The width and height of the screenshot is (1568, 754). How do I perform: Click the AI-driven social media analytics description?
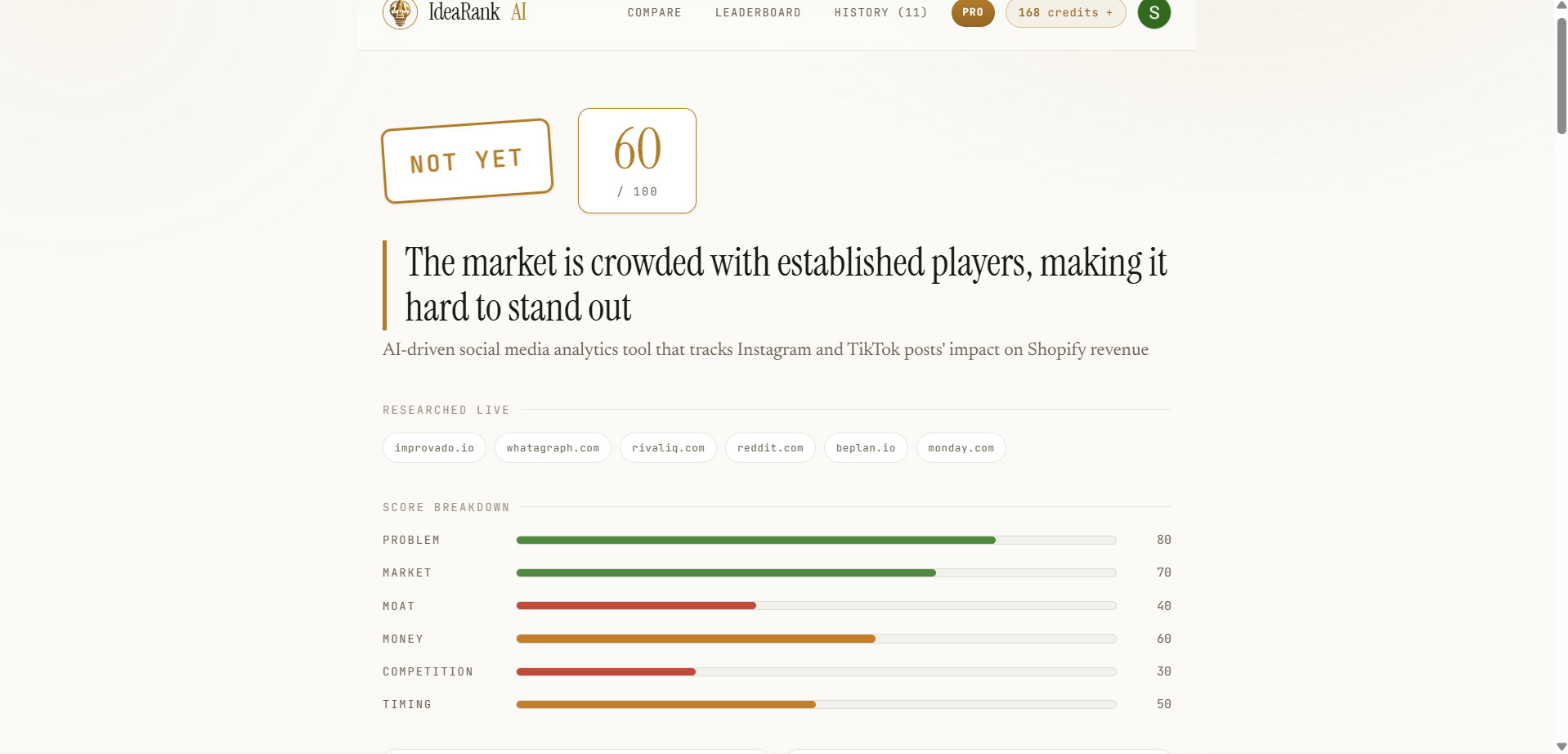coord(765,349)
